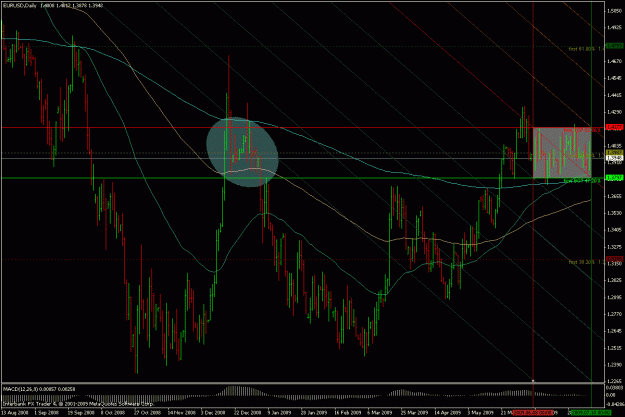Select the shaded ellipse drawn on the chart
The height and width of the screenshot is (417, 625).
[x=242, y=152]
